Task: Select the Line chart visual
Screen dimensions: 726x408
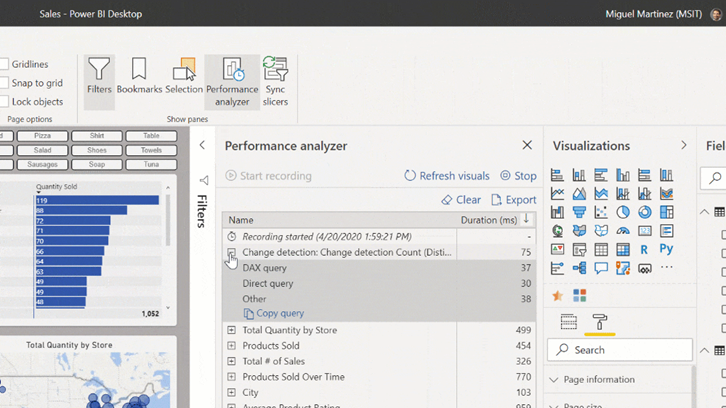Action: coord(557,194)
